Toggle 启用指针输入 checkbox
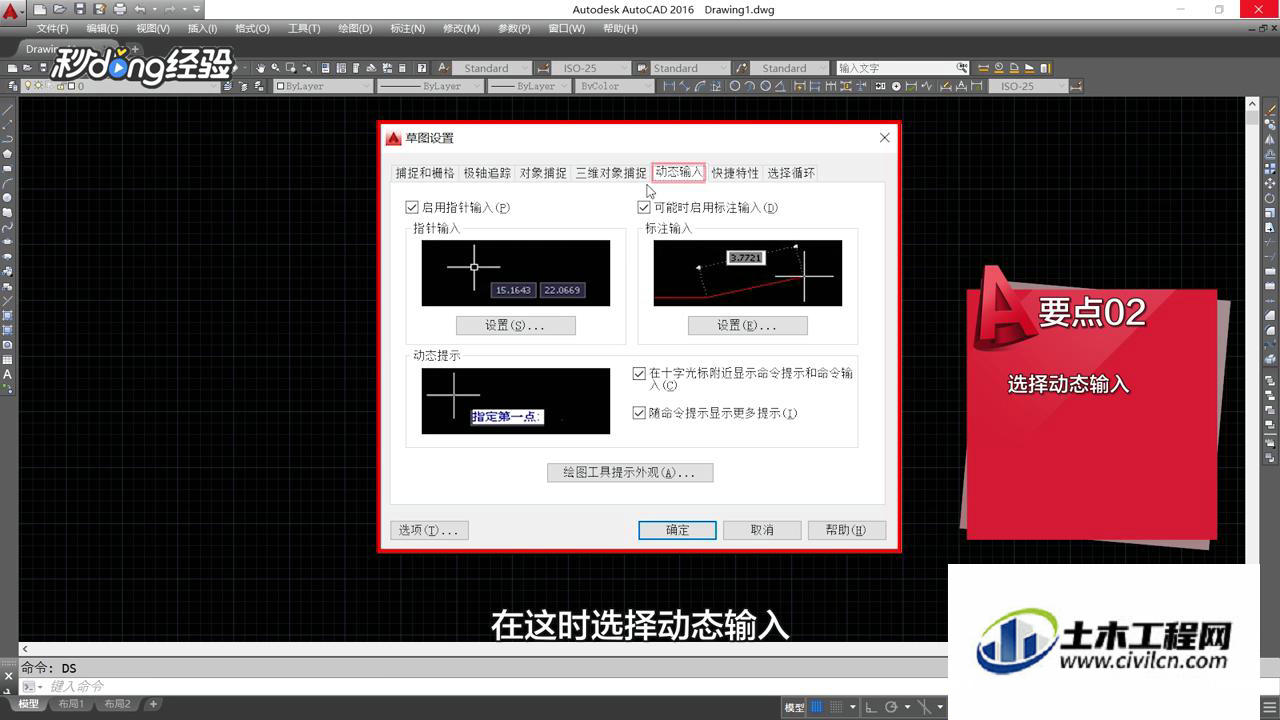The width and height of the screenshot is (1280, 720). coord(412,208)
